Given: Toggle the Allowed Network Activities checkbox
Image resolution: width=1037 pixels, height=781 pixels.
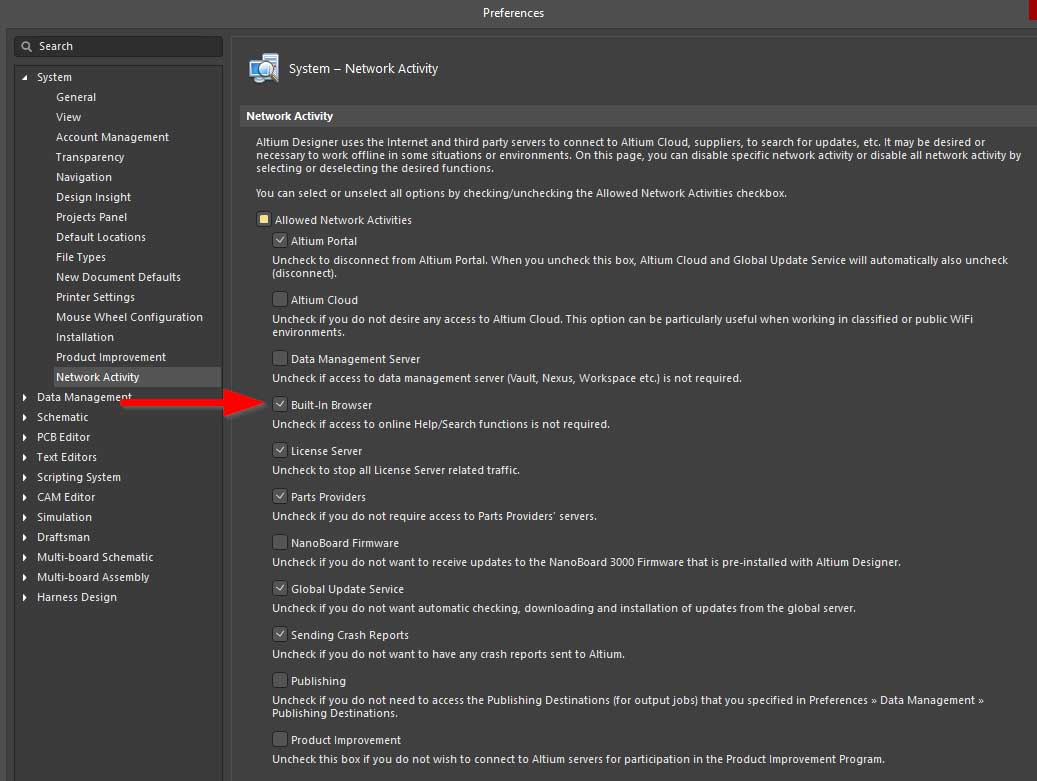Looking at the screenshot, I should point(264,220).
